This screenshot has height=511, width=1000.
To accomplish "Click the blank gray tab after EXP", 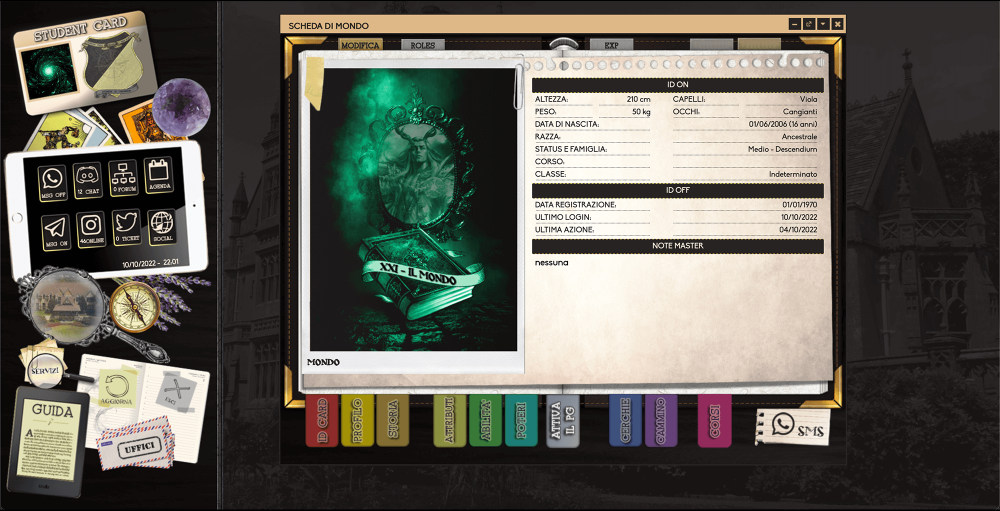I will click(712, 45).
